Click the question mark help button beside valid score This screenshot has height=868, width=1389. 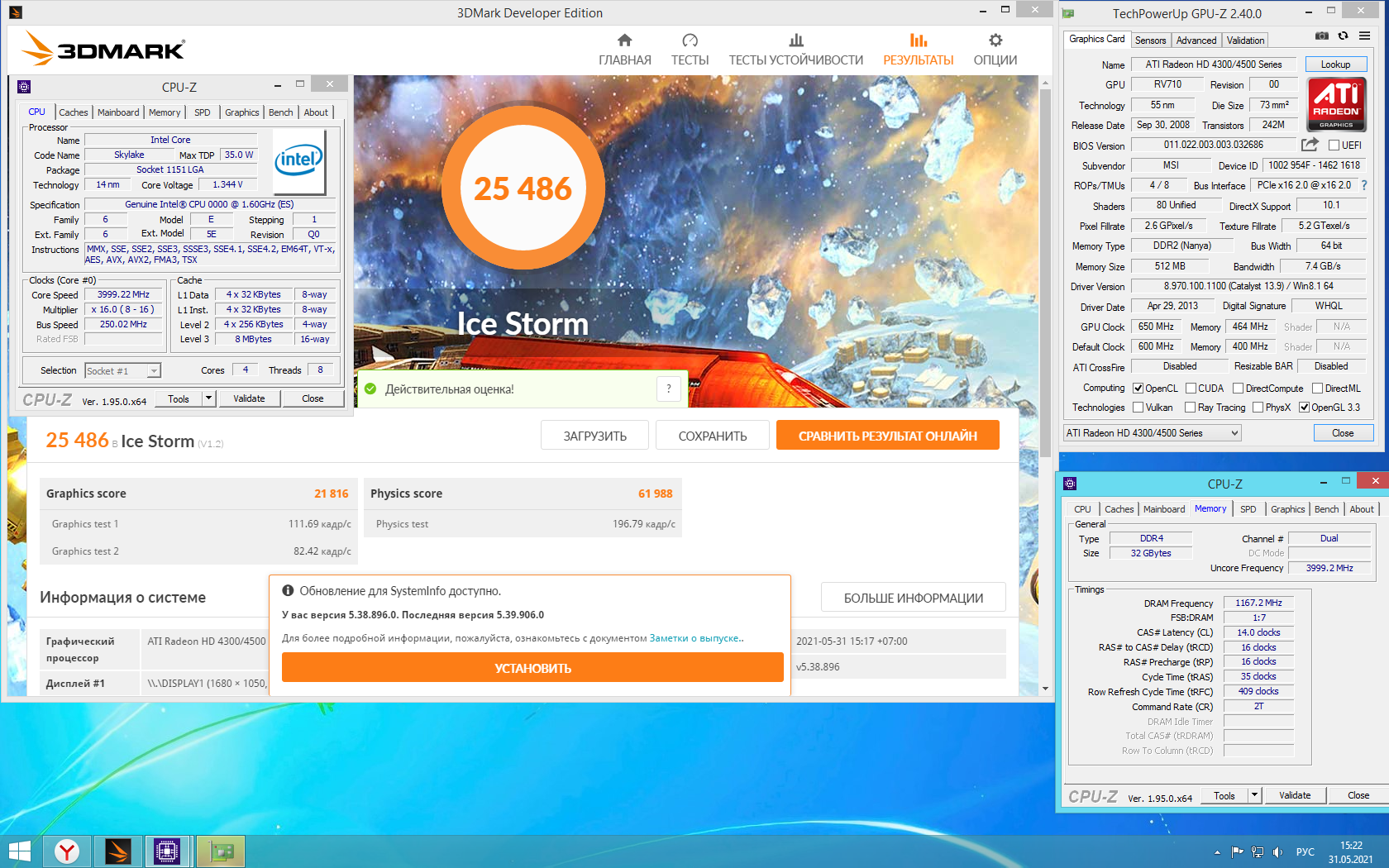[x=669, y=389]
